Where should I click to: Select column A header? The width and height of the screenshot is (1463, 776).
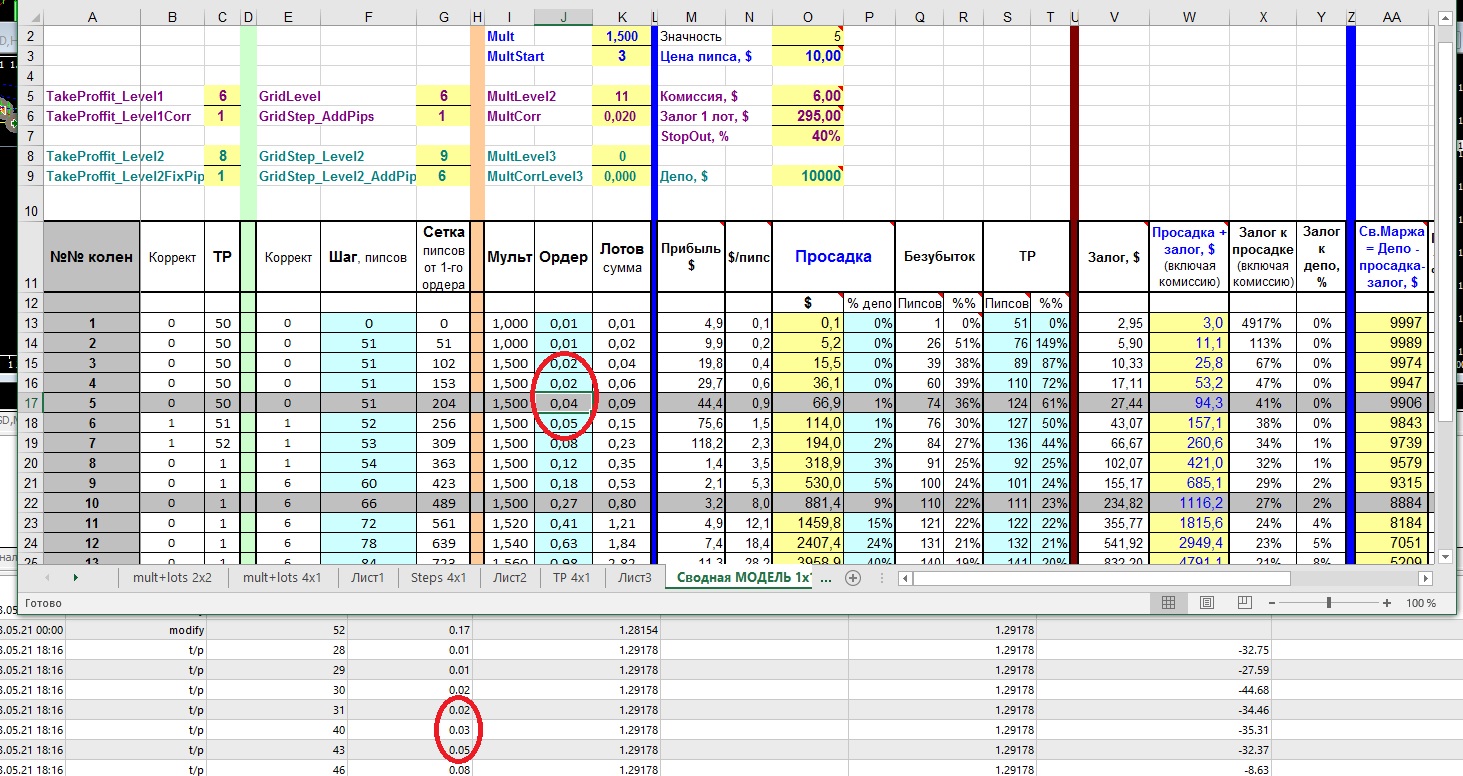93,17
